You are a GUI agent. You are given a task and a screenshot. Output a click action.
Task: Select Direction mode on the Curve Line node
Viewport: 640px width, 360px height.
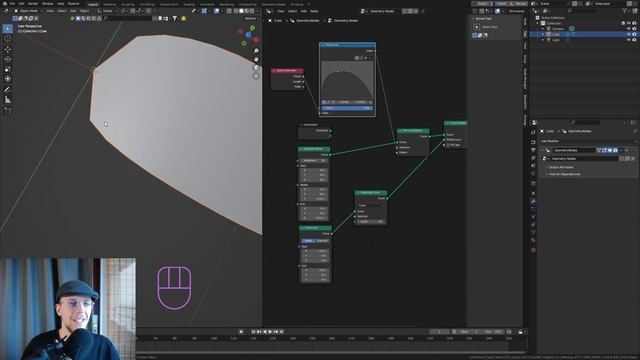[322, 241]
